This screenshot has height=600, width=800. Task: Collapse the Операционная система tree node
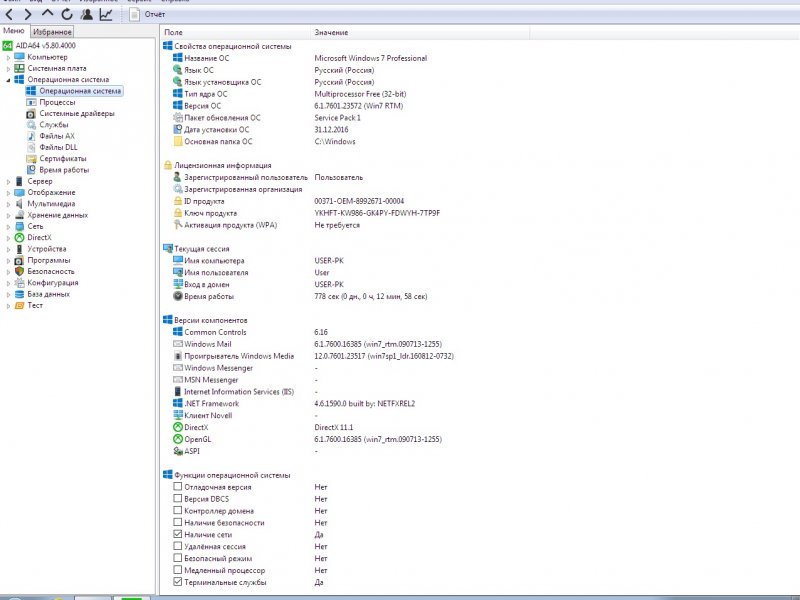pyautogui.click(x=8, y=80)
